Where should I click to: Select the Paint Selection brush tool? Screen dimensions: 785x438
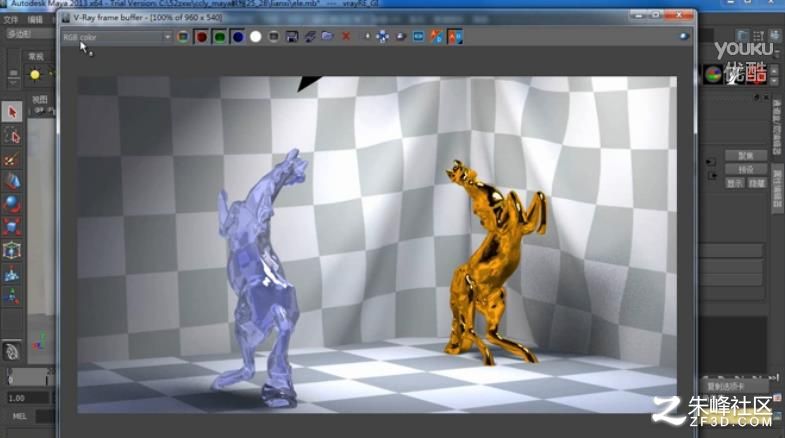12,159
